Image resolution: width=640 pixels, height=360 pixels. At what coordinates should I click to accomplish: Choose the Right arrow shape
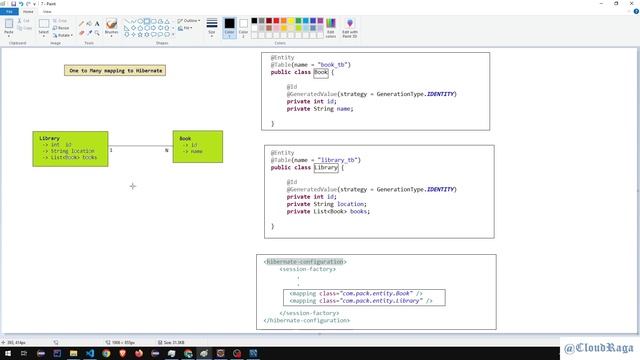pyautogui.click(x=153, y=28)
